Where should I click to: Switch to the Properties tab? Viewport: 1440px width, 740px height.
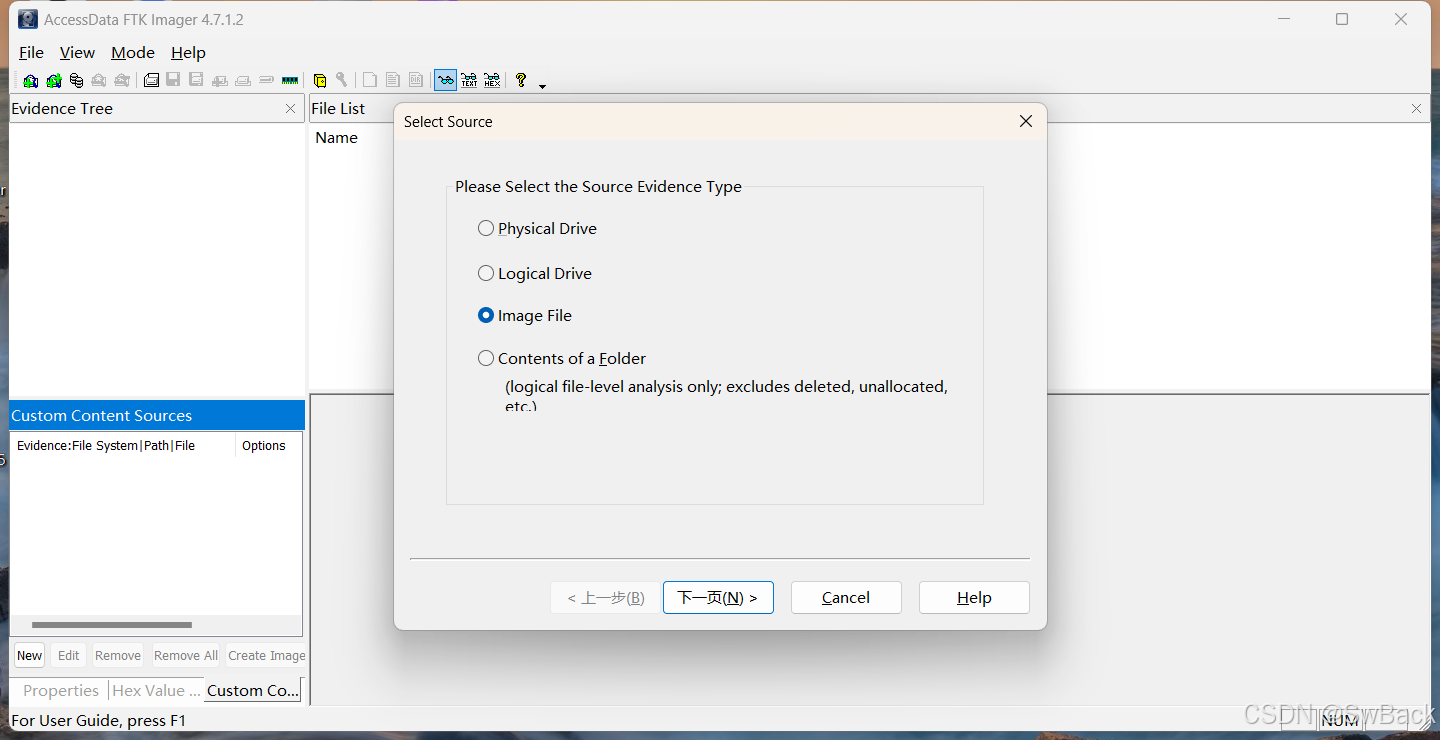point(60,690)
